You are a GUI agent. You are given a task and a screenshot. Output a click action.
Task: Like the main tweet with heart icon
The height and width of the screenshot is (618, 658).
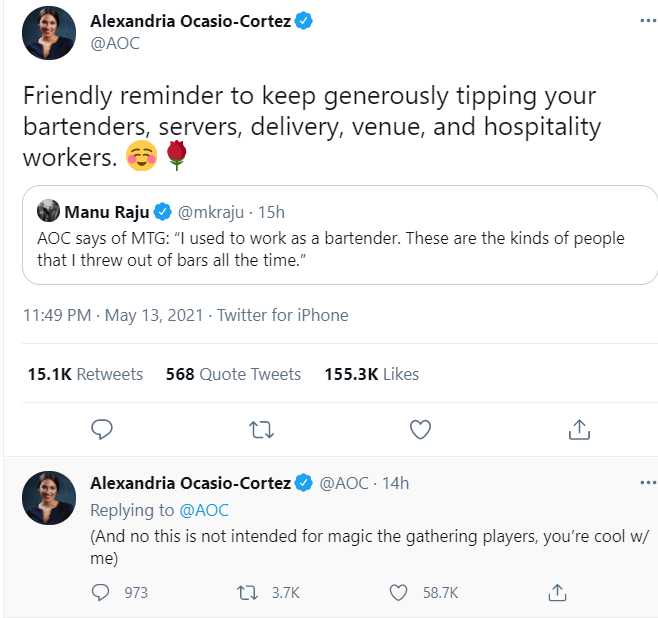click(x=421, y=429)
